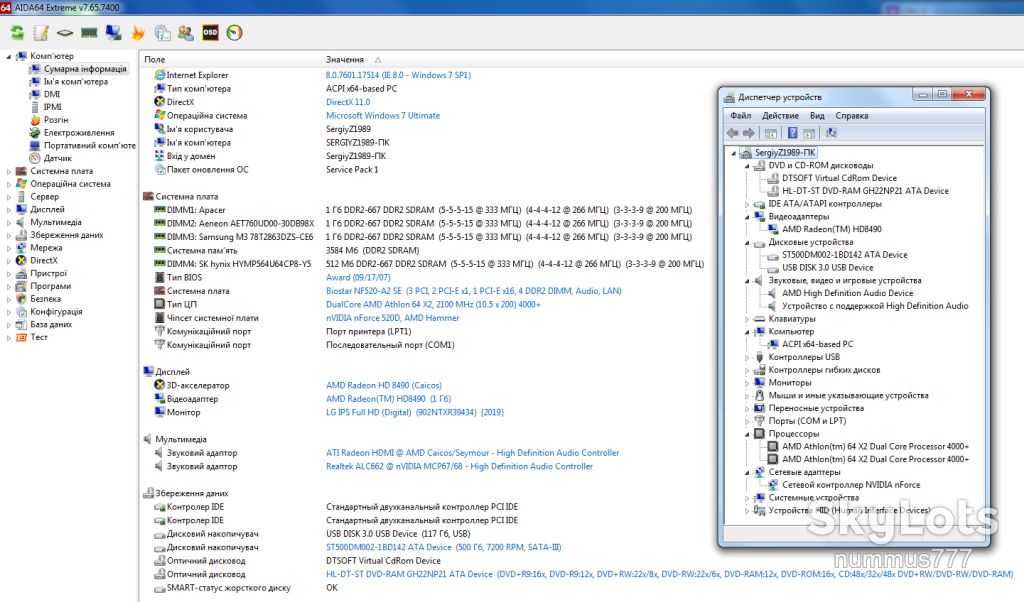Click the scan for hardware changes icon
This screenshot has height=602, width=1024.
(831, 133)
